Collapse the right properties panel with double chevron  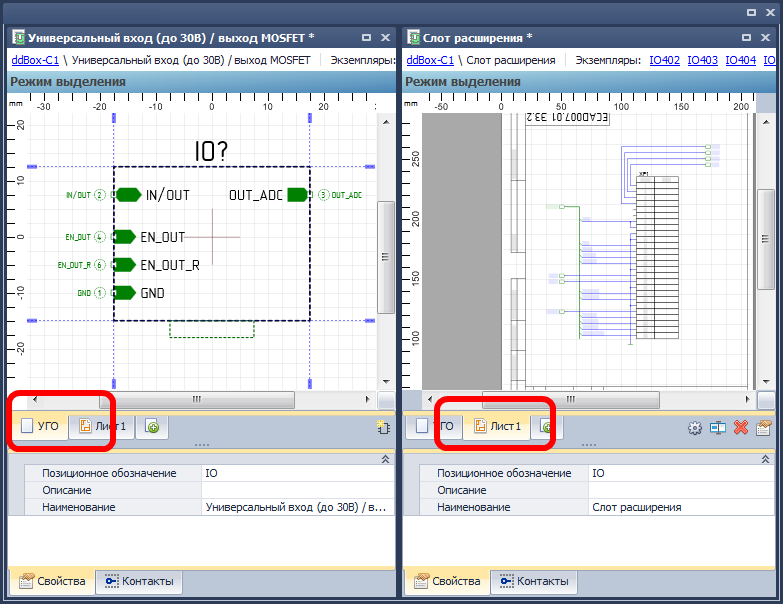coord(772,458)
